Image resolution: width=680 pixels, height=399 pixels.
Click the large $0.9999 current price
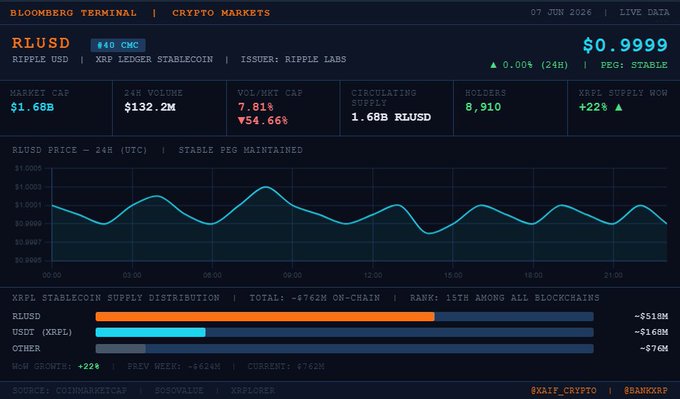[x=625, y=45]
